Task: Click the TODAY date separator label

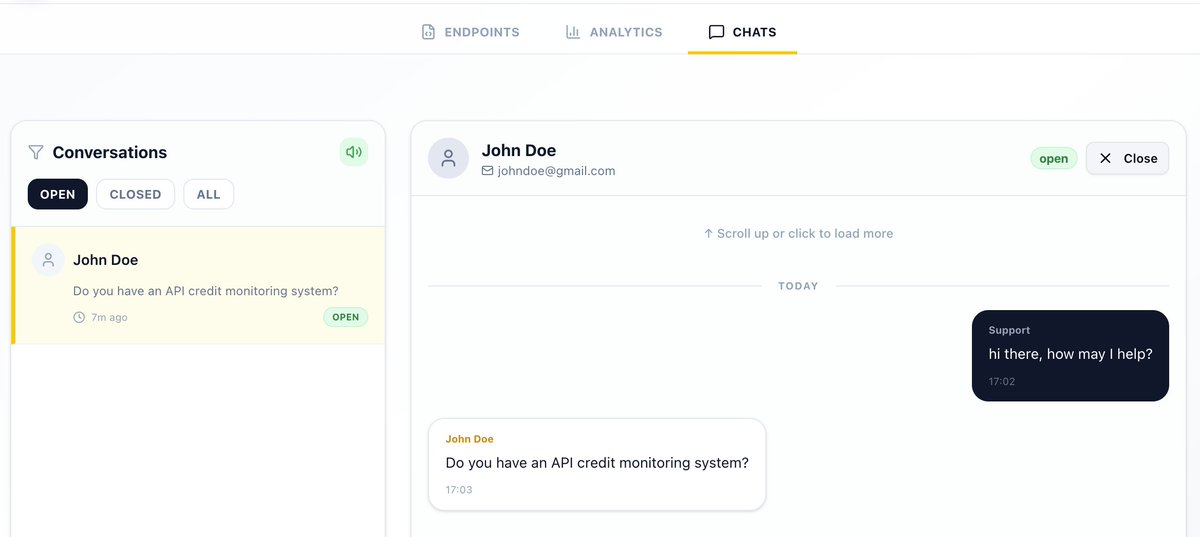Action: (798, 286)
